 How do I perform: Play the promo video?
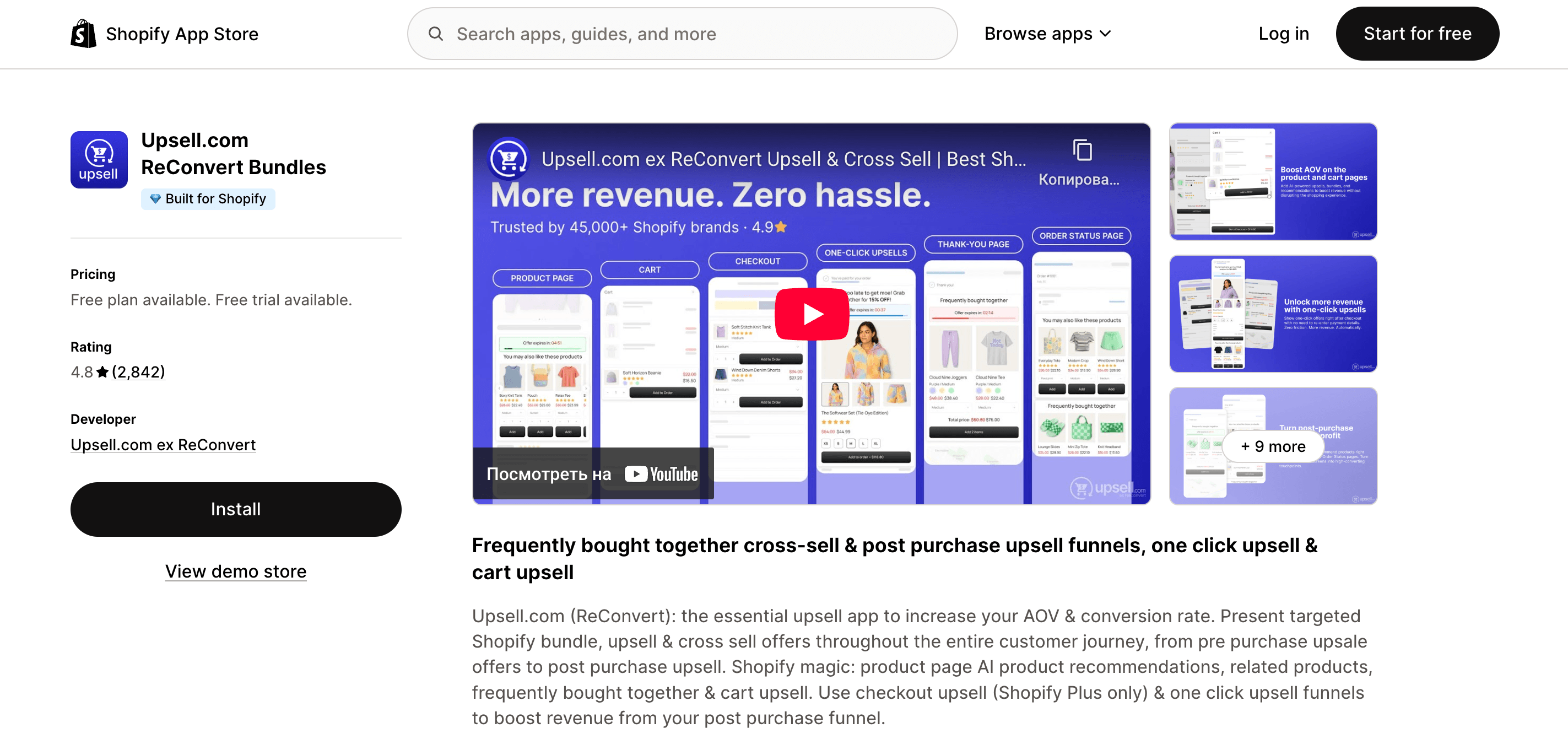(812, 314)
